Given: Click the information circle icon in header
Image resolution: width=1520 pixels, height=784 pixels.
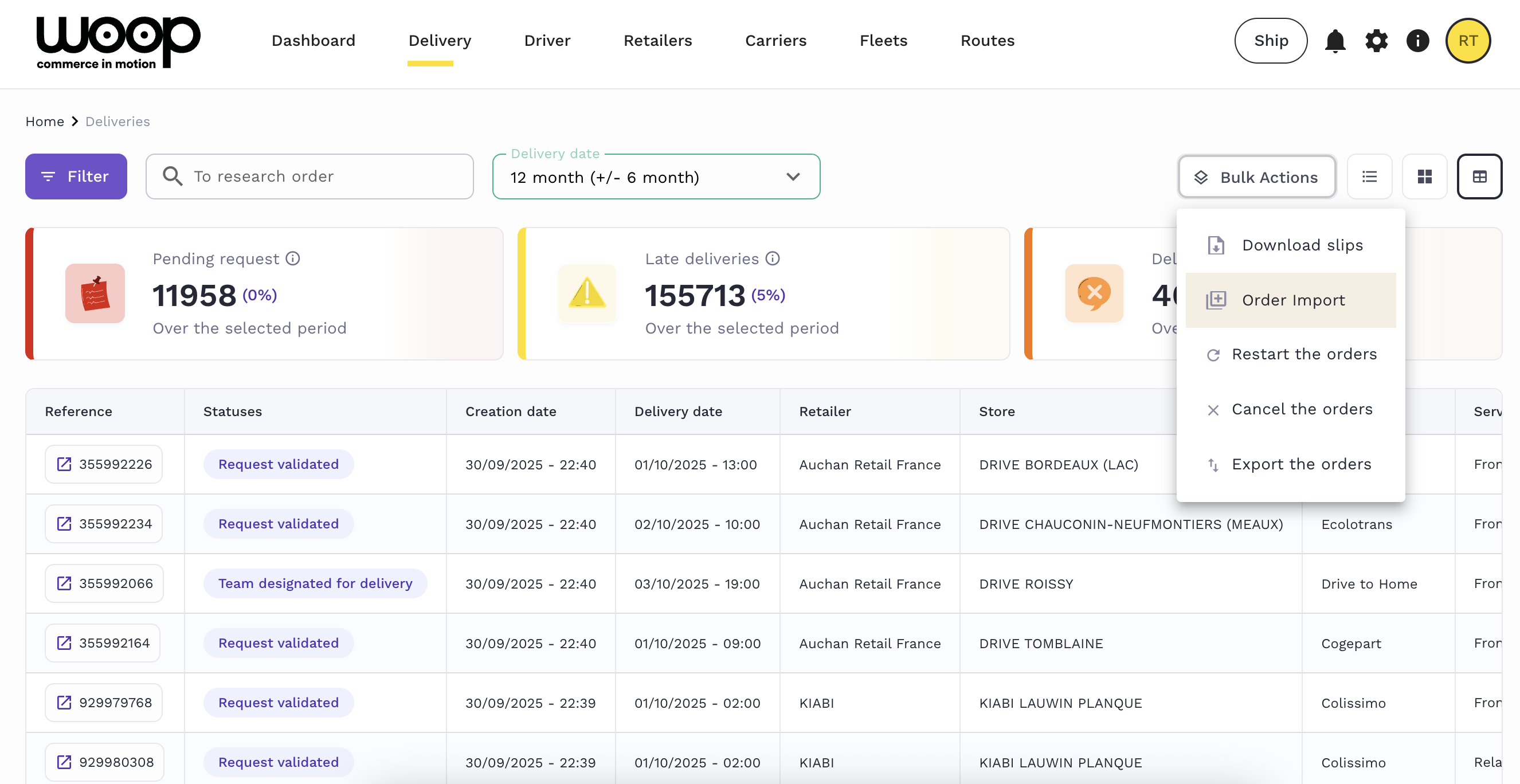Looking at the screenshot, I should pos(1417,41).
